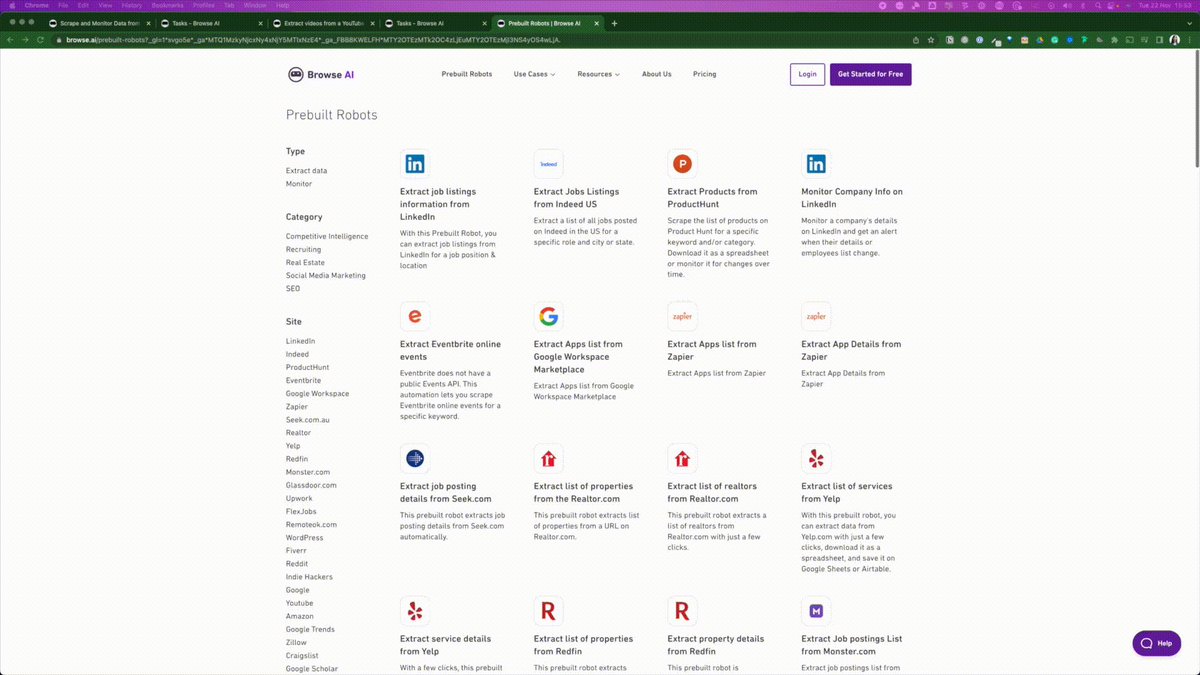This screenshot has width=1200, height=675.
Task: Filter by Indie Hackers site
Action: (x=309, y=577)
